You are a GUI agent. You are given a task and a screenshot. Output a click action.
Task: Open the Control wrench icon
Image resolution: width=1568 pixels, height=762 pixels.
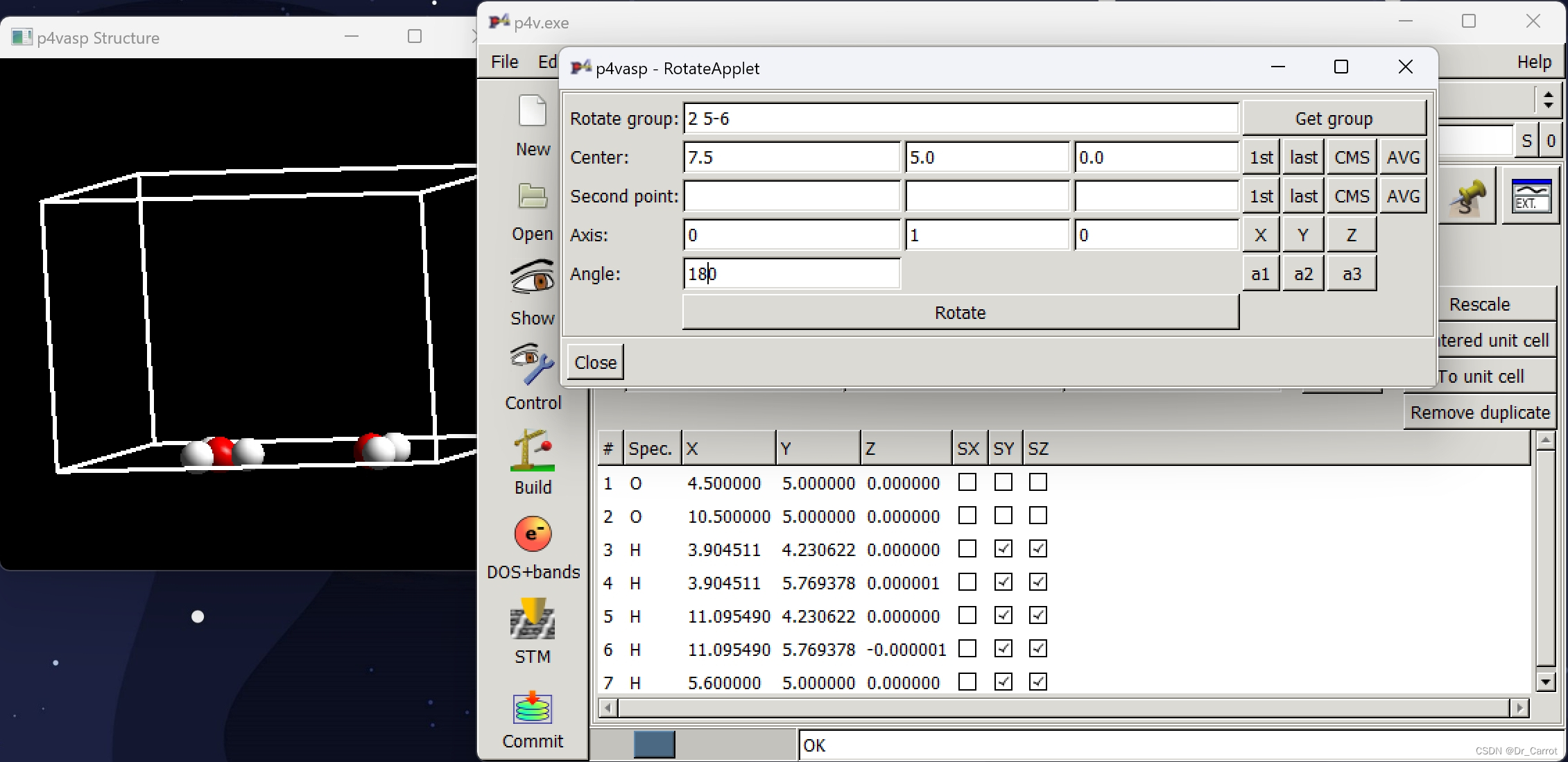pos(533,364)
